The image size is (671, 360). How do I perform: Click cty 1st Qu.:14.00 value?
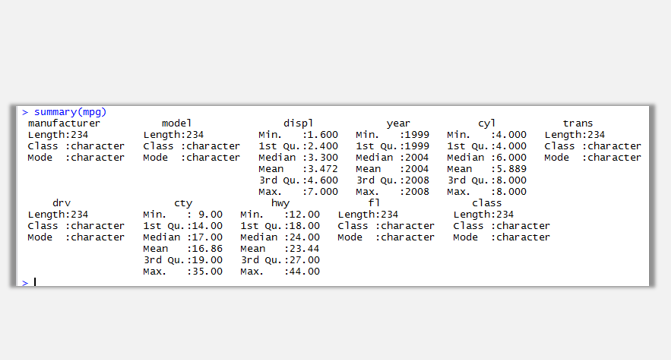click(183, 226)
